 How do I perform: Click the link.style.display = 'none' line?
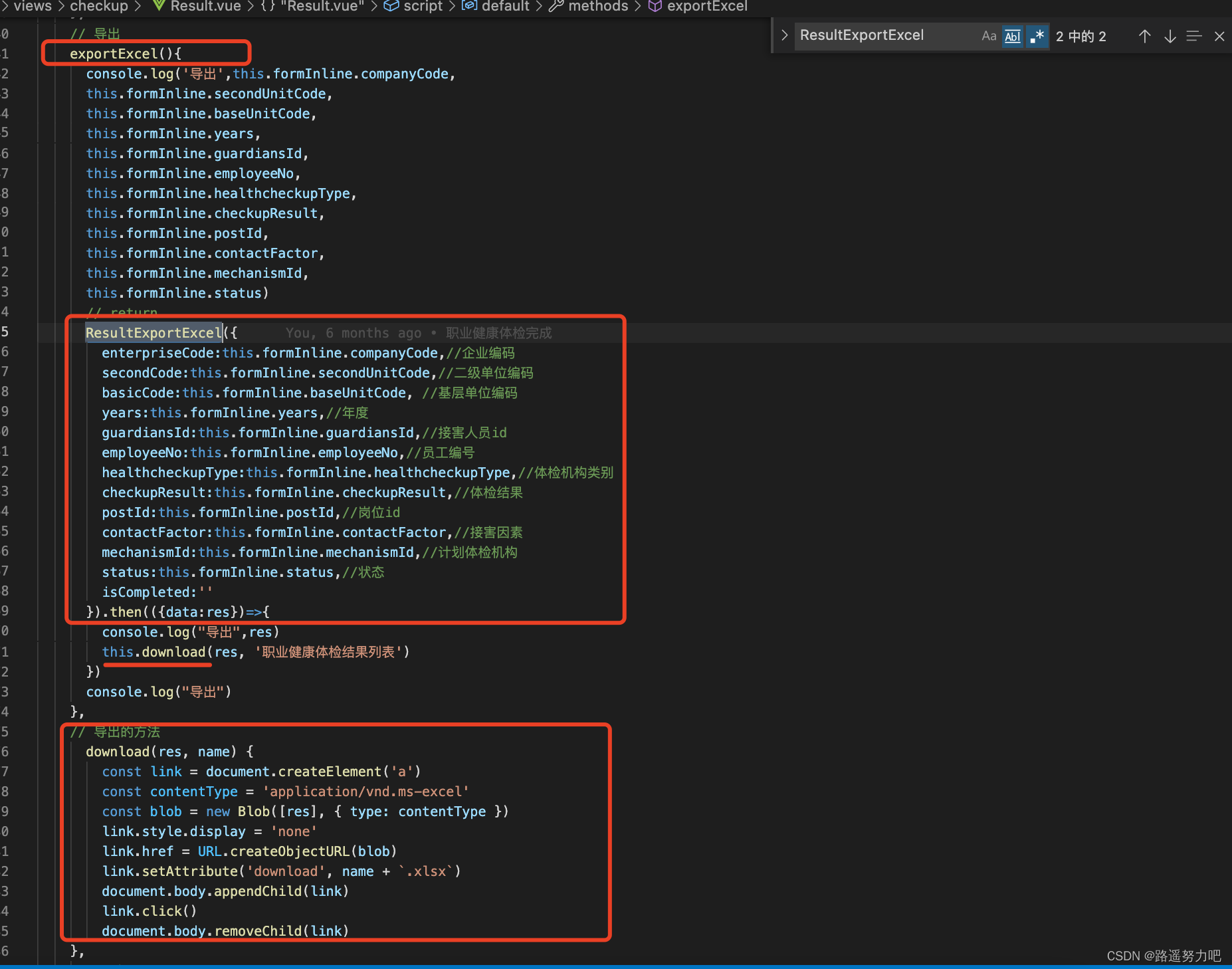pyautogui.click(x=209, y=831)
